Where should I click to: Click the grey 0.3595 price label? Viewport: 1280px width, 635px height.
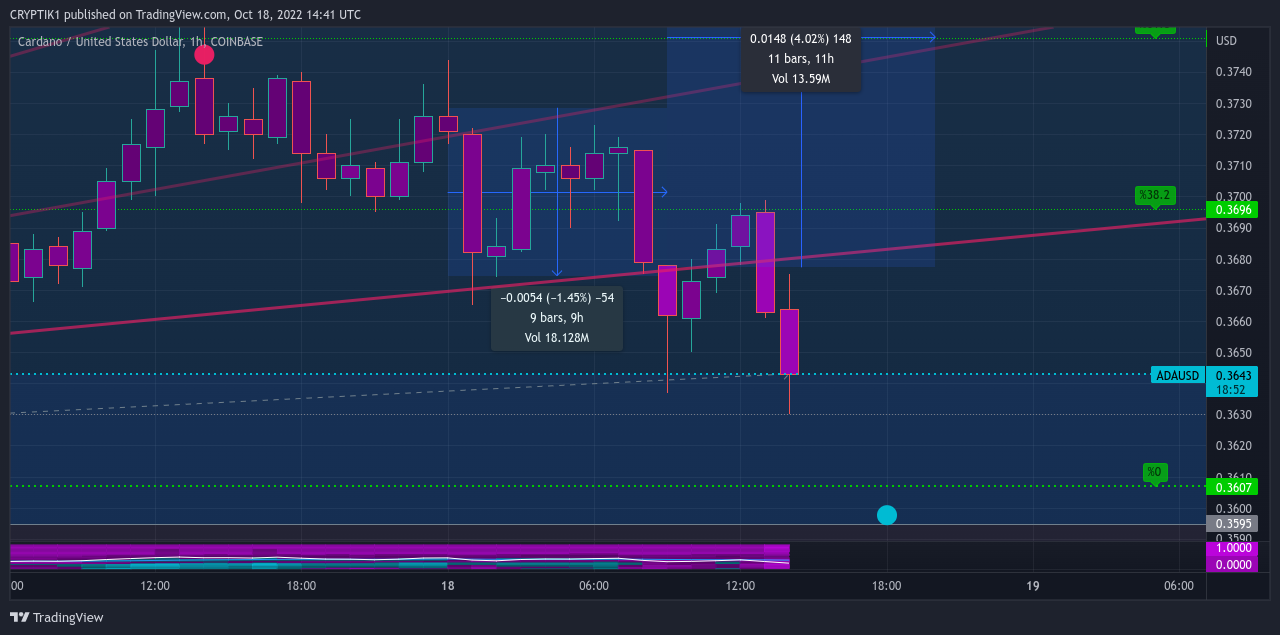1233,523
